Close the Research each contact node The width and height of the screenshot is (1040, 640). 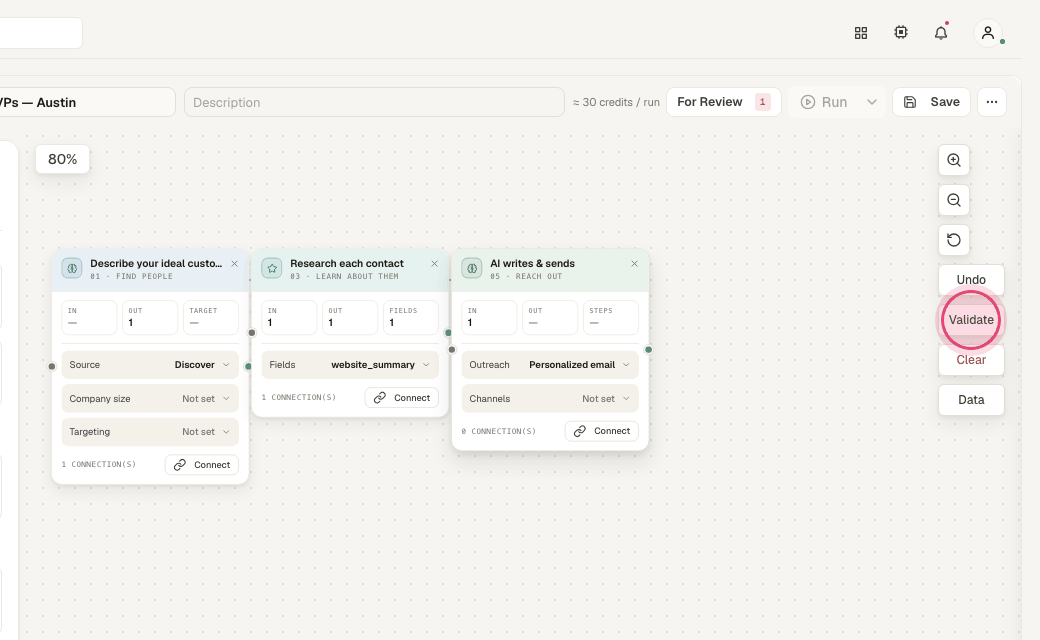[434, 263]
